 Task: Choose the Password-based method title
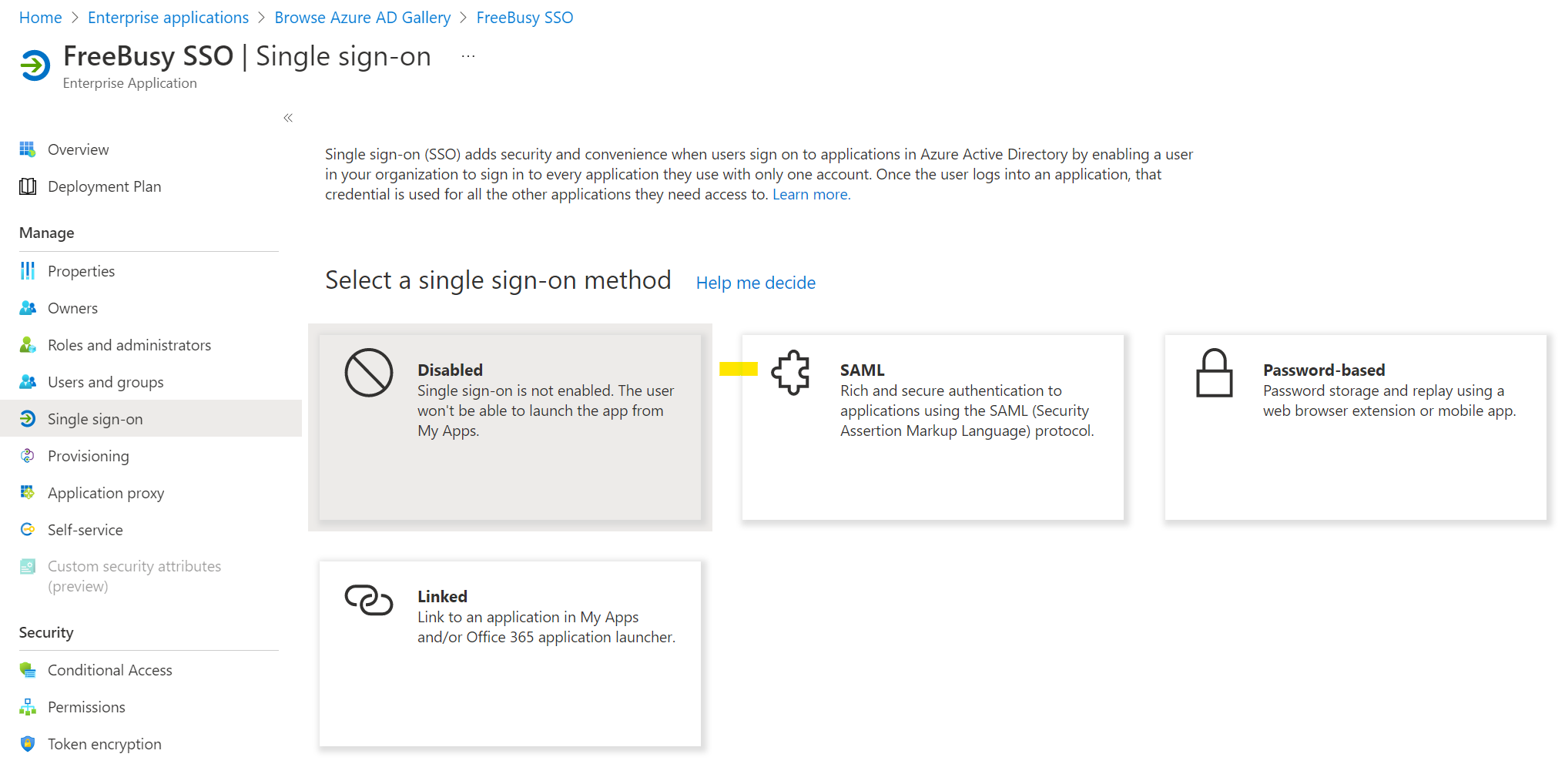coord(1324,370)
